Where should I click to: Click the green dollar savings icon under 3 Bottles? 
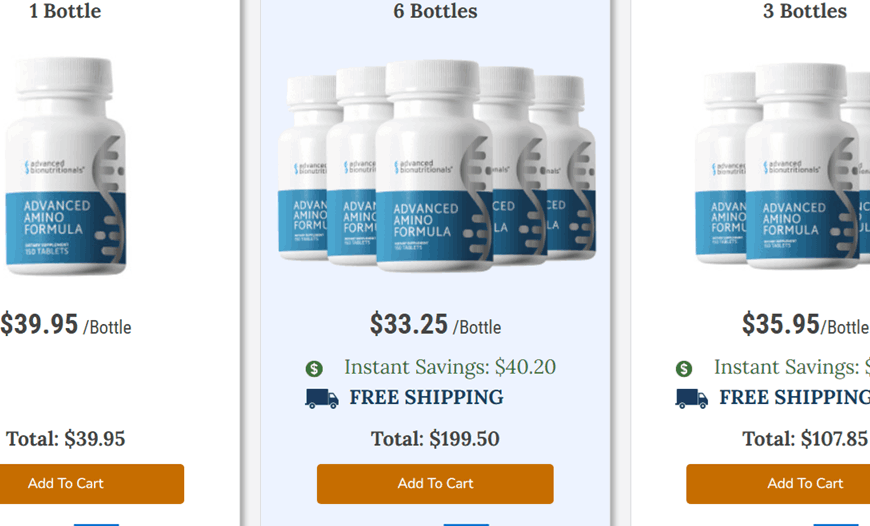click(x=684, y=368)
